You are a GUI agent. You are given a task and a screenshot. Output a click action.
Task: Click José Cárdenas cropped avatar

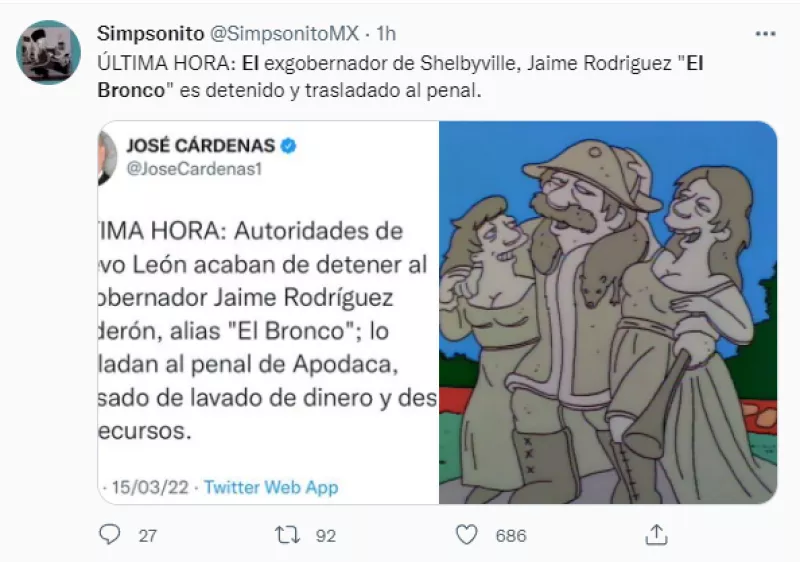pyautogui.click(x=107, y=158)
